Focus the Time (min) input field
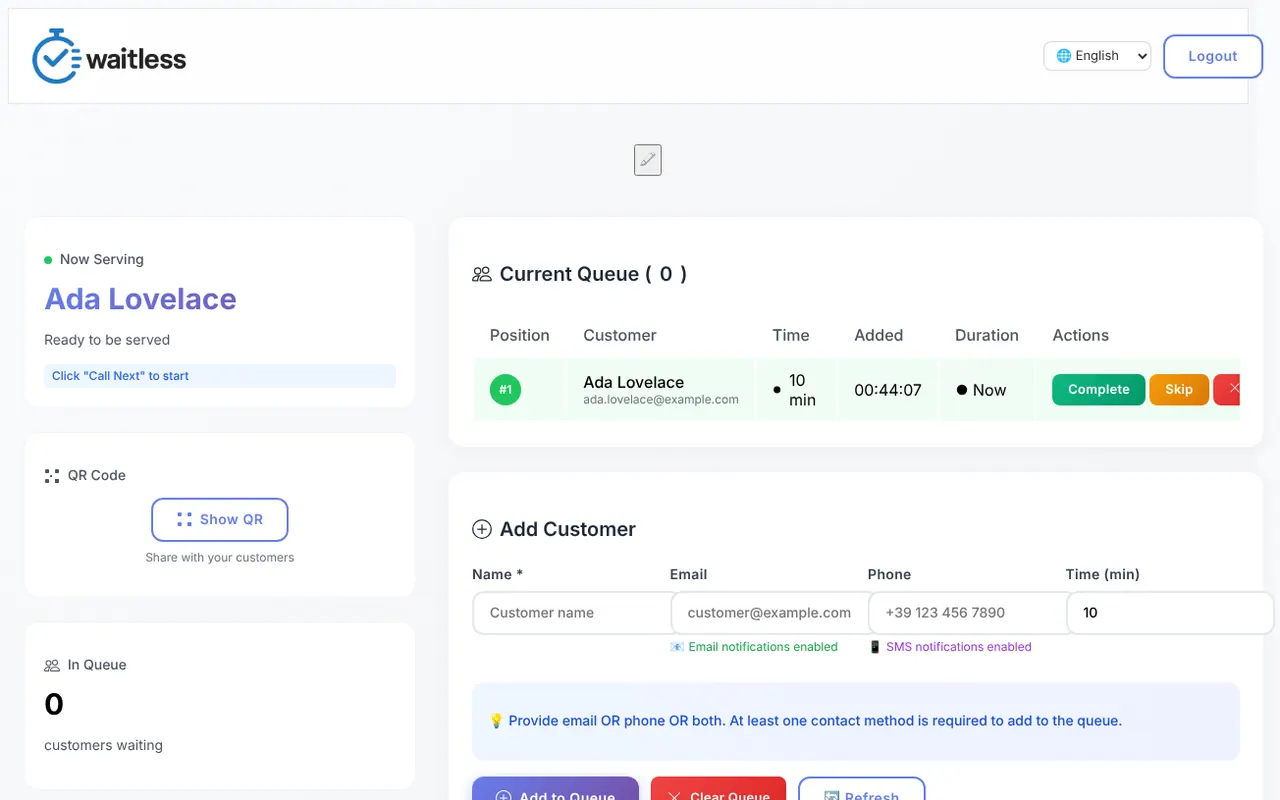The width and height of the screenshot is (1280, 800). (1170, 613)
